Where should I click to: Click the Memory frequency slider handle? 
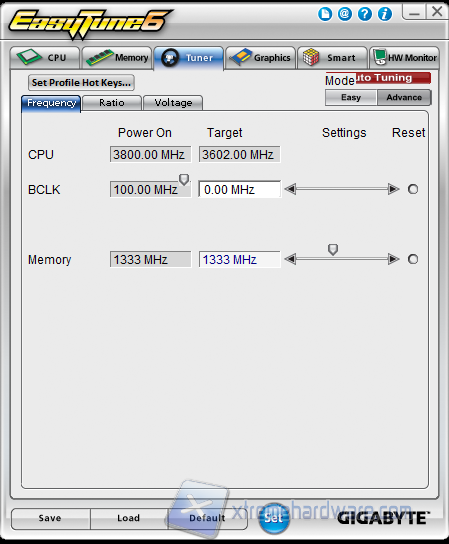[x=333, y=249]
